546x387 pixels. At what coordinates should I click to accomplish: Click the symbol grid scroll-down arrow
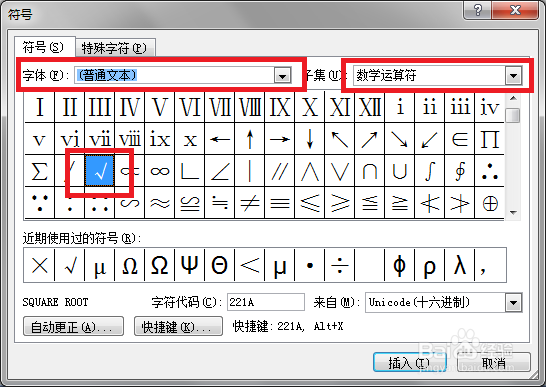513,212
